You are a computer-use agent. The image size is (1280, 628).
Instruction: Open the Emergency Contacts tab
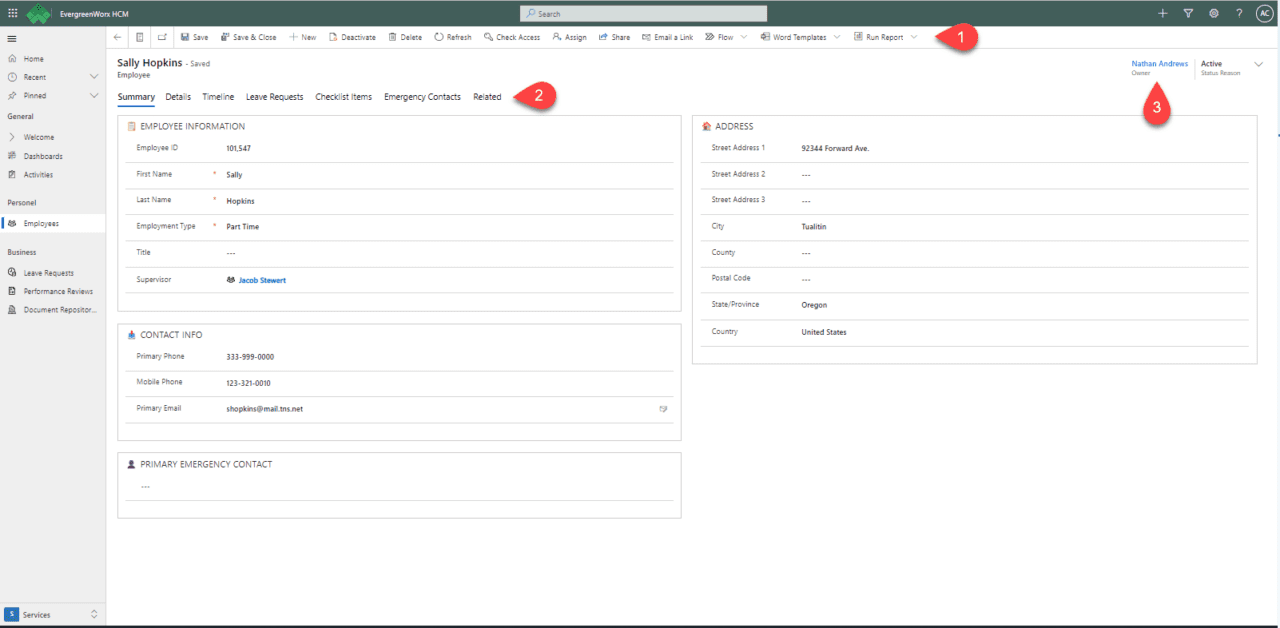(423, 96)
